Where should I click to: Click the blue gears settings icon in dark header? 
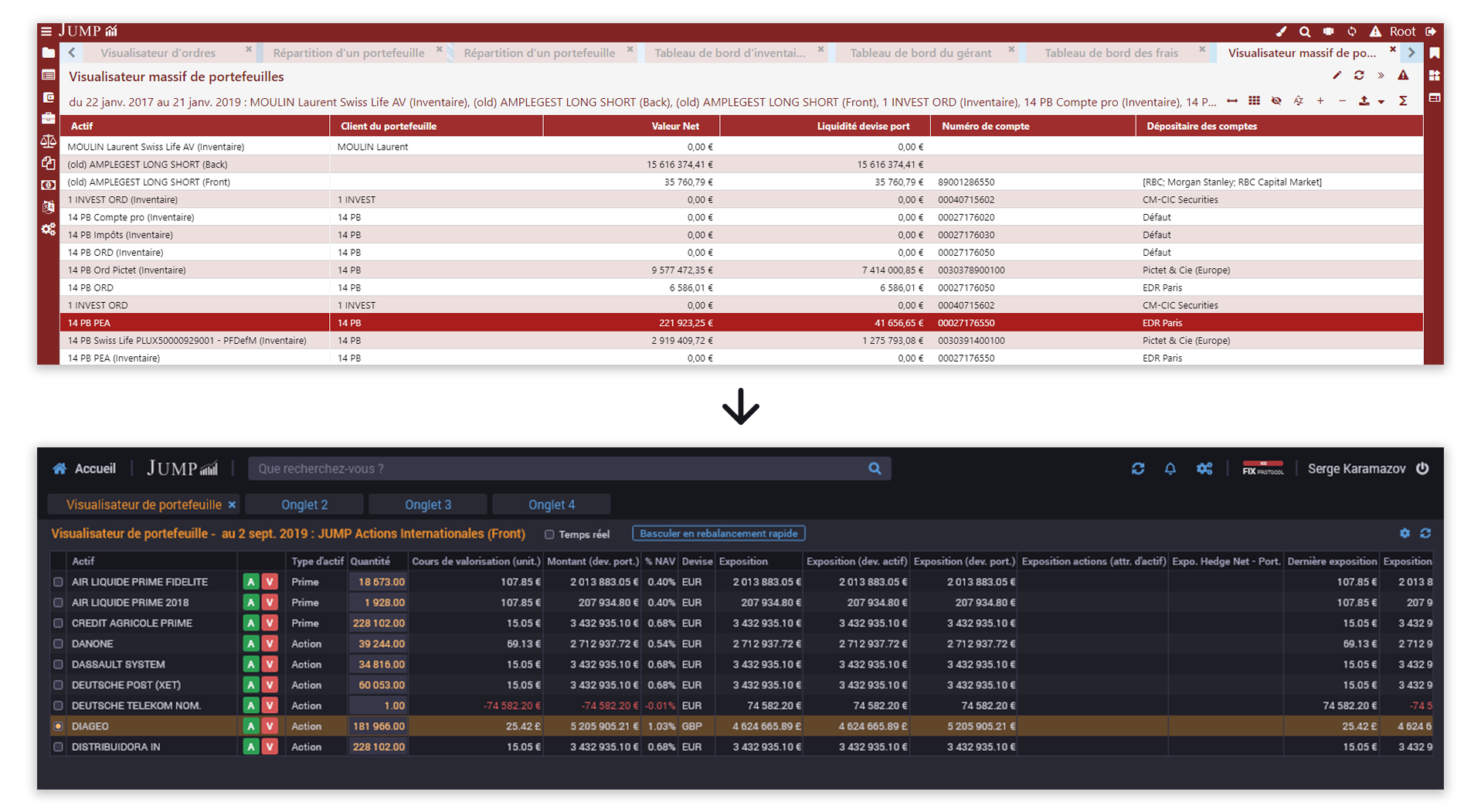pyautogui.click(x=1204, y=468)
